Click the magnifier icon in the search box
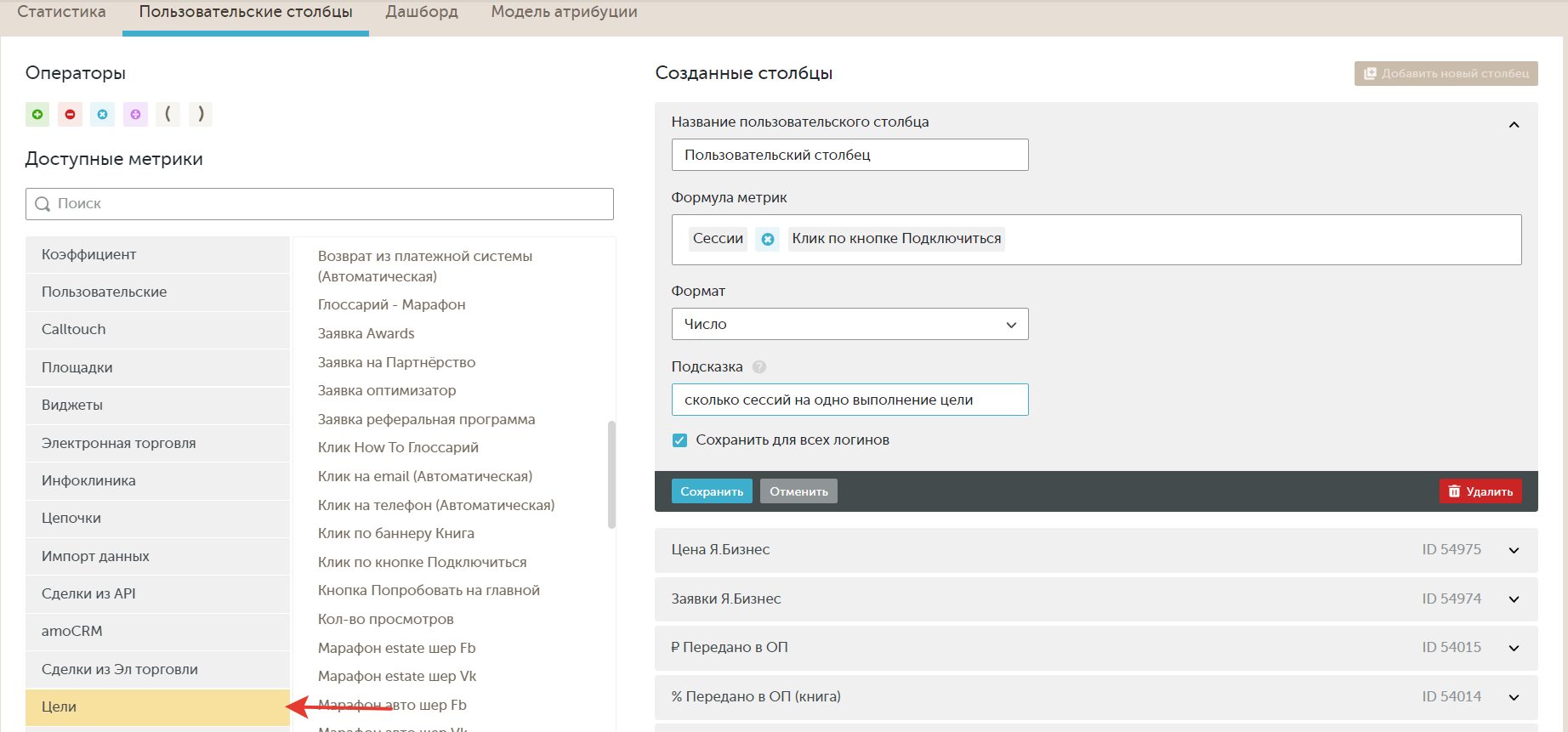Viewport: 1568px width, 732px height. point(43,204)
